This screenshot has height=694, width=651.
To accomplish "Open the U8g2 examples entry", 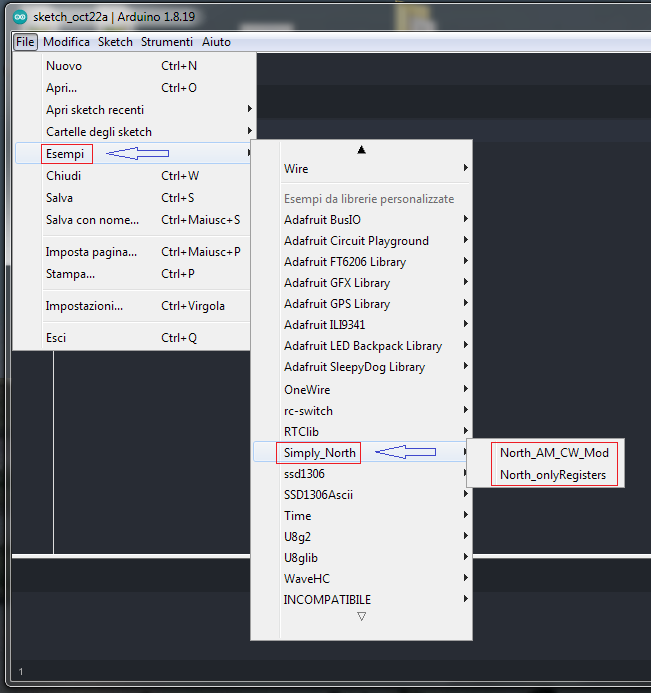I will coord(362,536).
